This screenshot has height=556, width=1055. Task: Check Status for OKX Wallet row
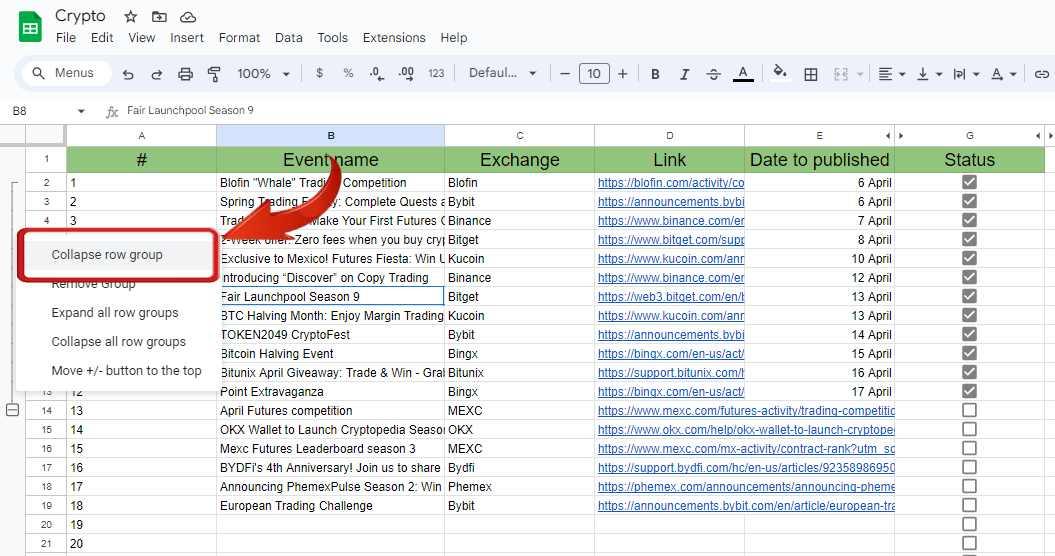pos(969,429)
